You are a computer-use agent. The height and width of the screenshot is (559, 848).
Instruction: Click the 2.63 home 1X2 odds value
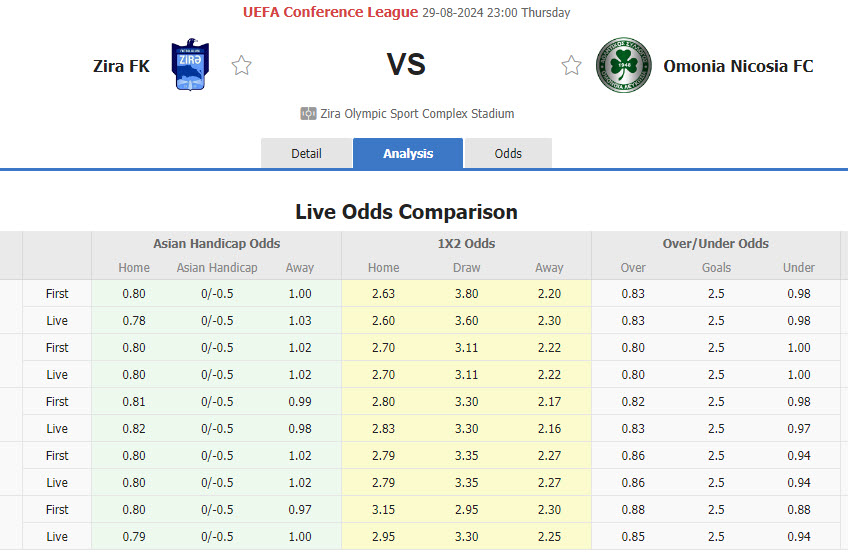coord(383,294)
